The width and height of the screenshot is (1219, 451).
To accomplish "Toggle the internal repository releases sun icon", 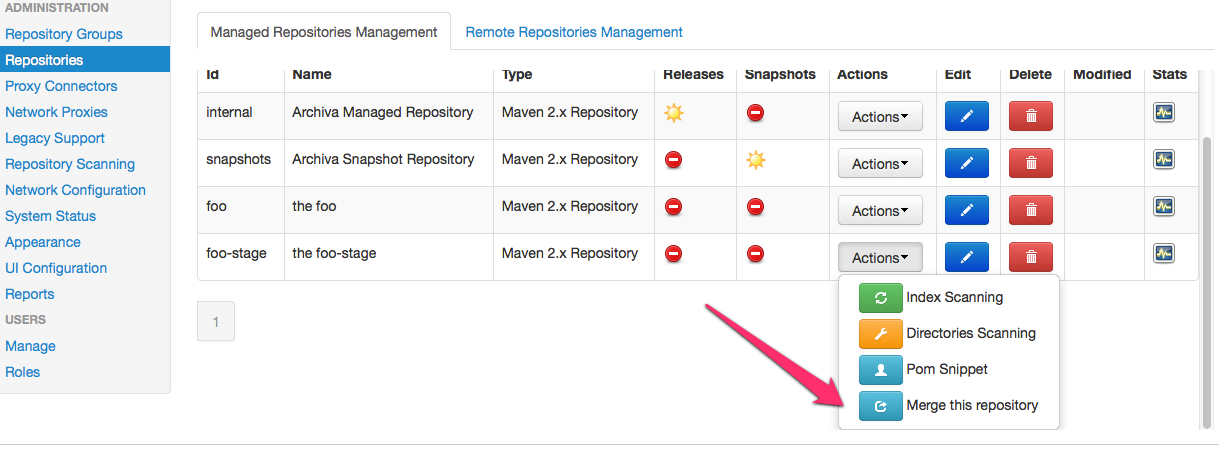I will tap(674, 113).
